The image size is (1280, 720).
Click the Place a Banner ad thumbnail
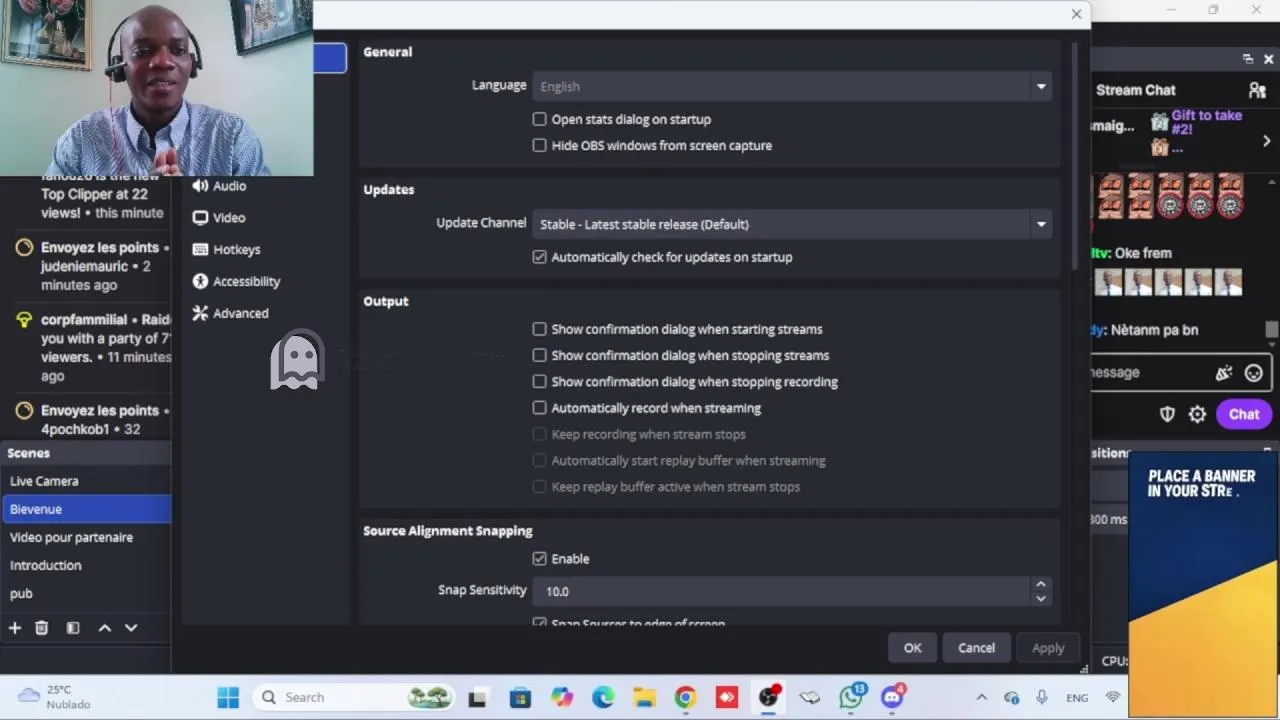click(x=1203, y=585)
